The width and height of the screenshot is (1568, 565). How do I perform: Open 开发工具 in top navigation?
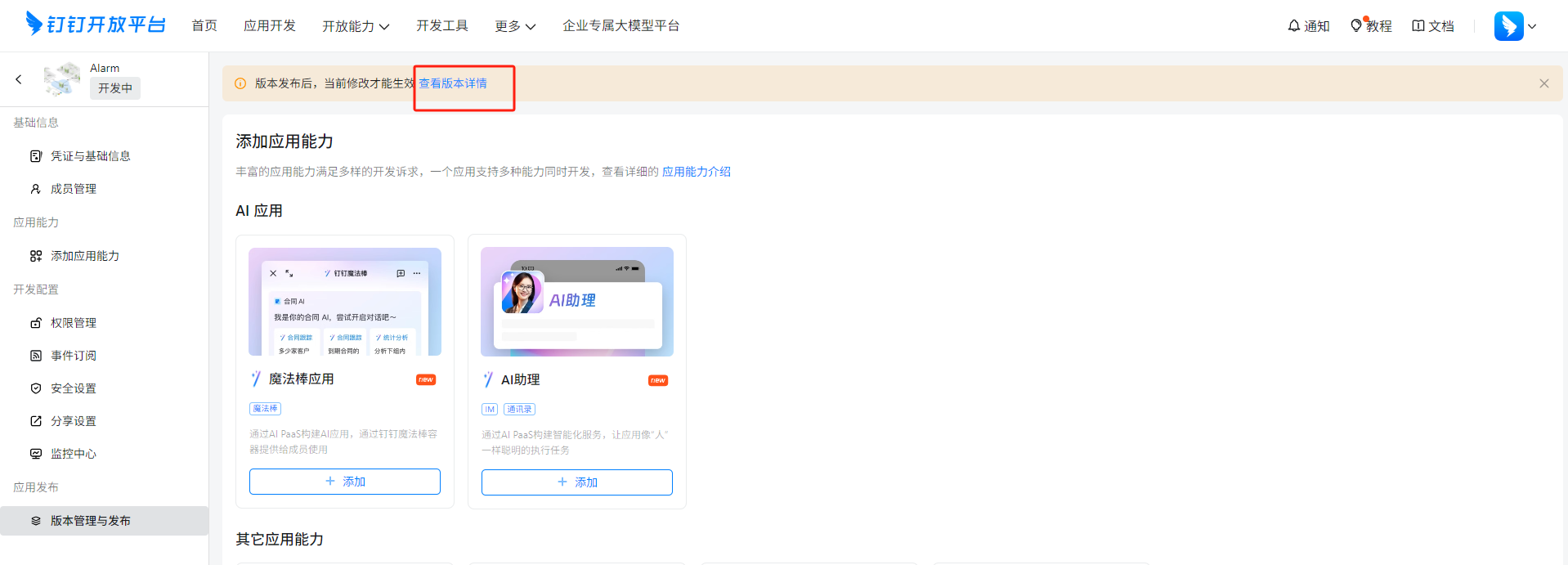point(441,26)
